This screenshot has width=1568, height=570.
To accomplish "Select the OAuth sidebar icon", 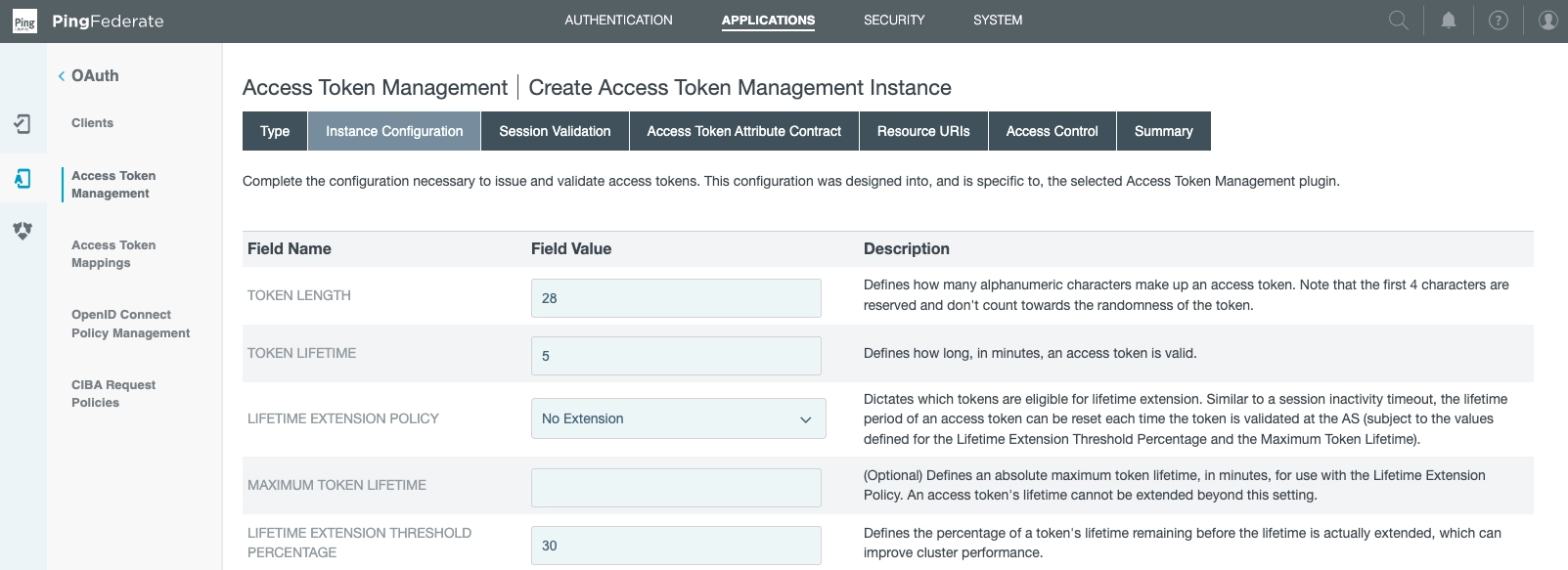I will coord(22,178).
